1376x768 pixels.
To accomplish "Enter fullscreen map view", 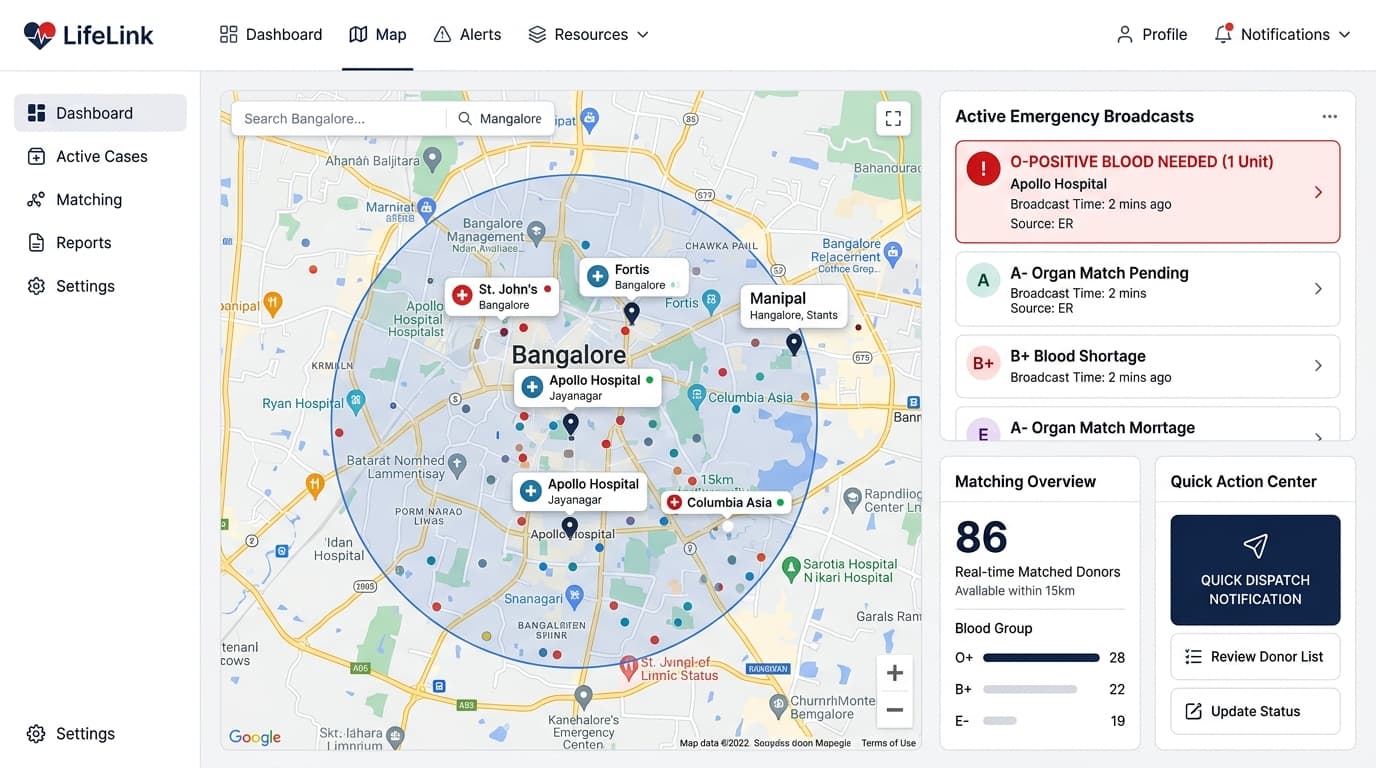I will click(893, 118).
